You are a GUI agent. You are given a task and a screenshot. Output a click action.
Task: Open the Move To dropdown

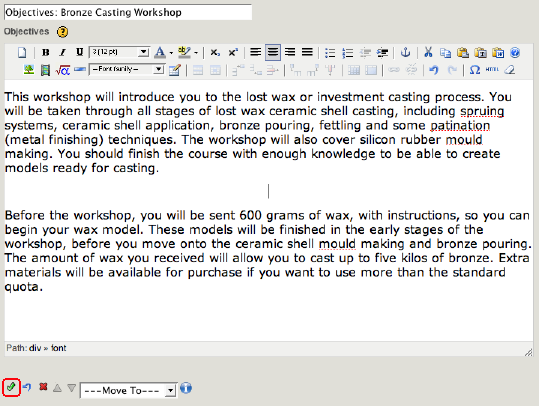point(129,390)
